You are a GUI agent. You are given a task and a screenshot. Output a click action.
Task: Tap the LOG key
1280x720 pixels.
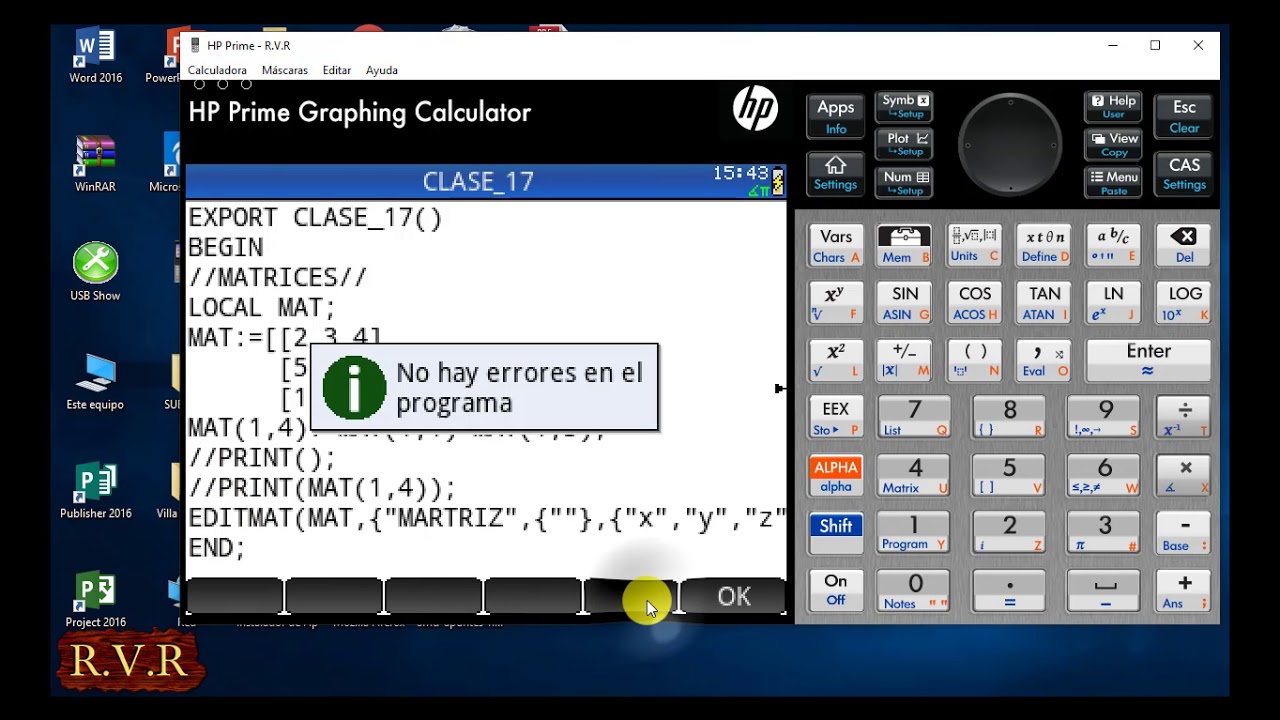point(1184,303)
